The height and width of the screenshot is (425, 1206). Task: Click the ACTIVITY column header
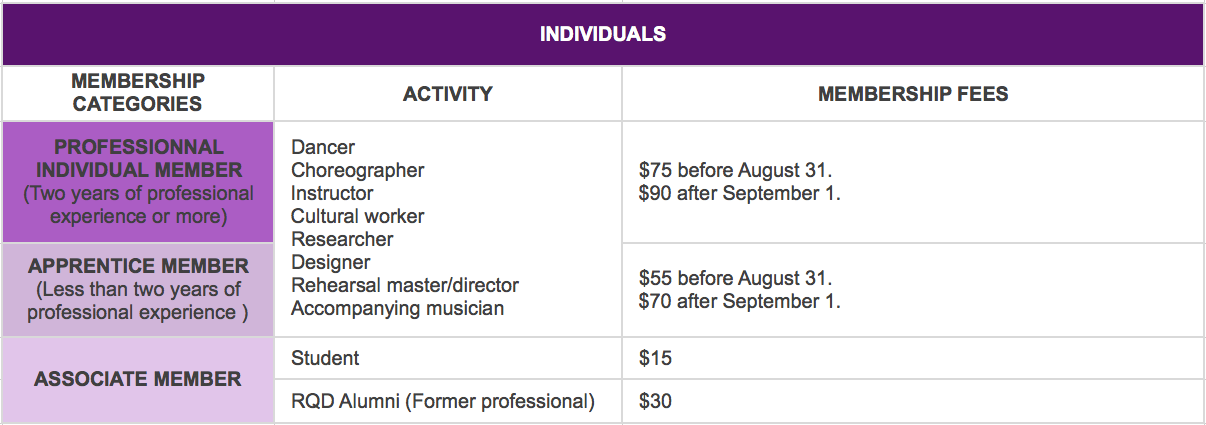(x=448, y=94)
